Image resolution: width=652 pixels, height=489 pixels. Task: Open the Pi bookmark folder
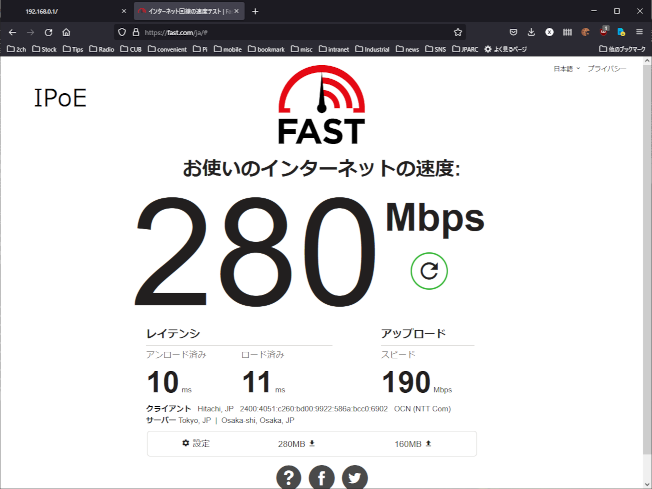(x=200, y=49)
